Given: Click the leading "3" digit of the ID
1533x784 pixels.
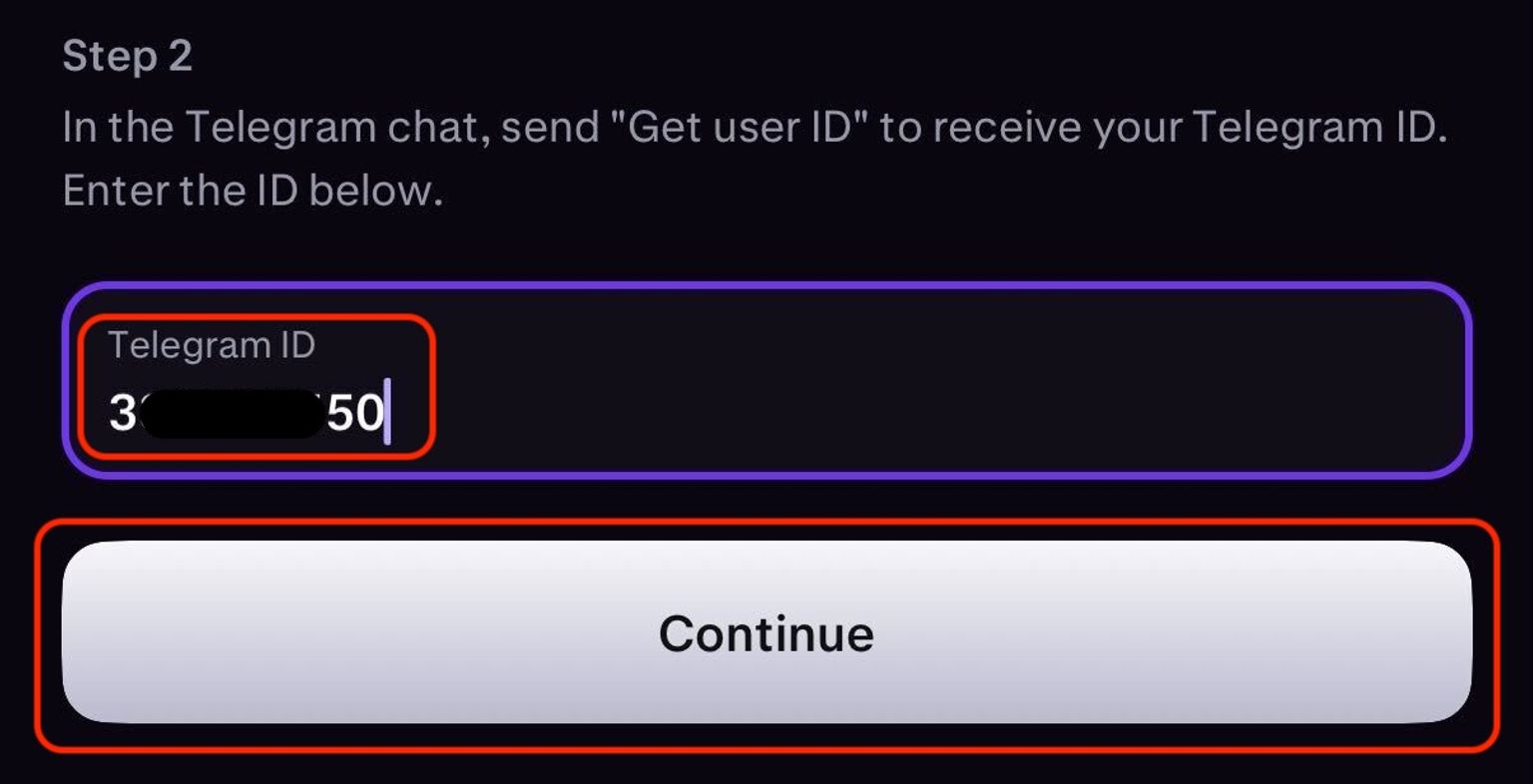Looking at the screenshot, I should [121, 413].
